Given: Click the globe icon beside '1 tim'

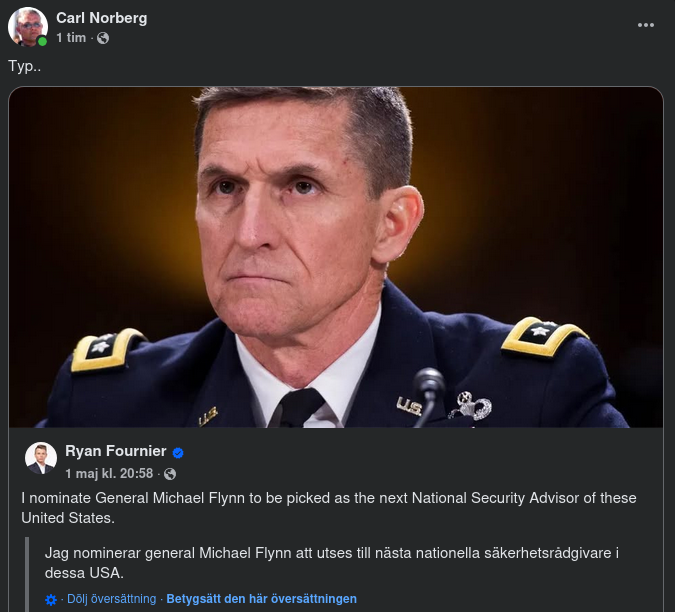Looking at the screenshot, I should click(x=103, y=38).
